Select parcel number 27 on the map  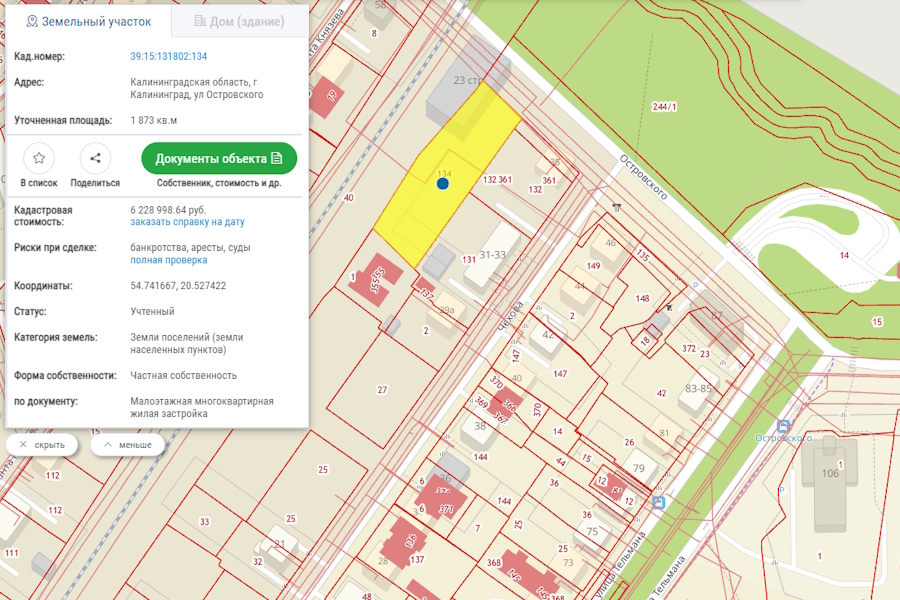pyautogui.click(x=382, y=389)
